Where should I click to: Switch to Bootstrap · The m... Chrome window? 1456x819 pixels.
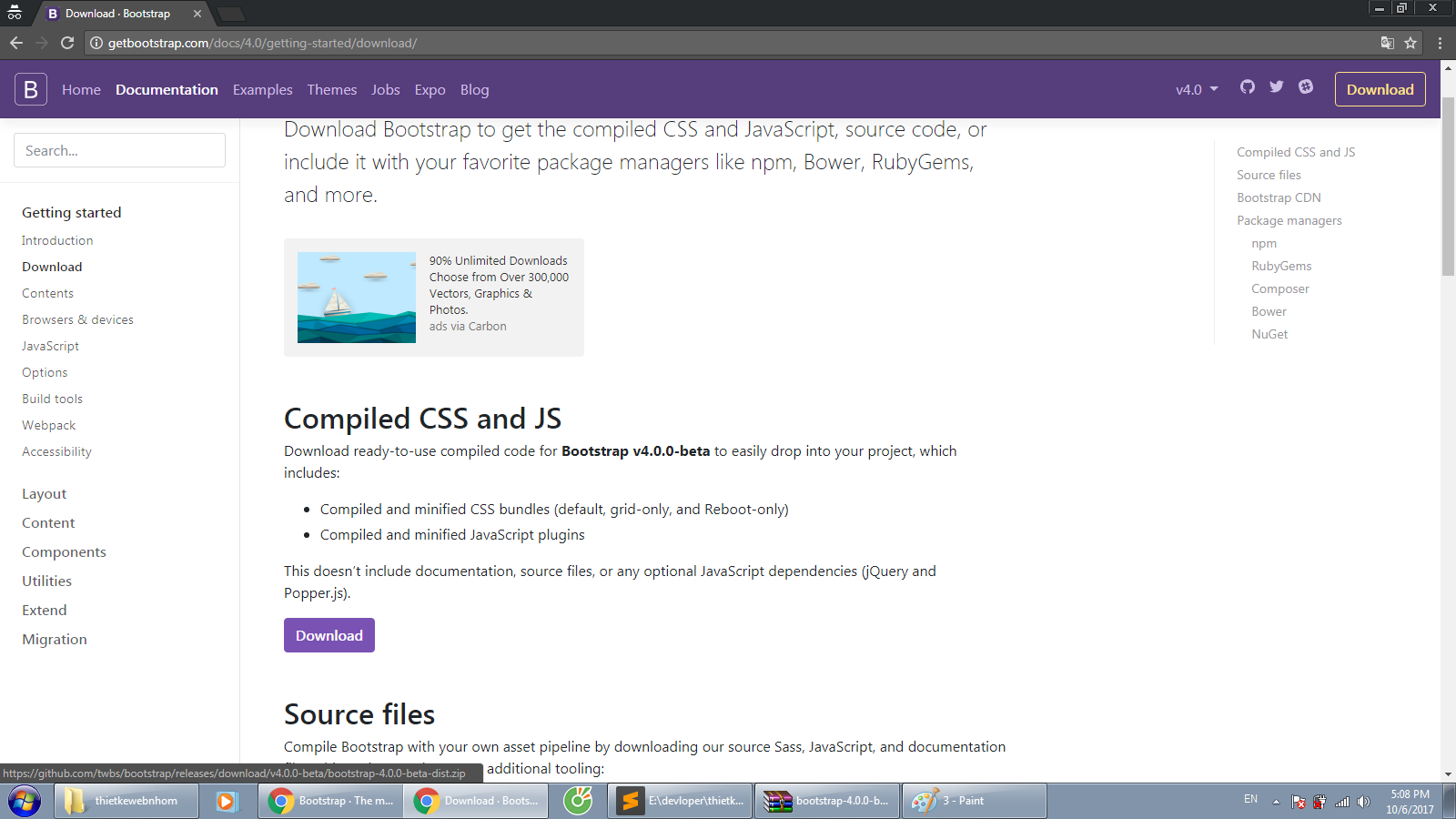pos(330,801)
